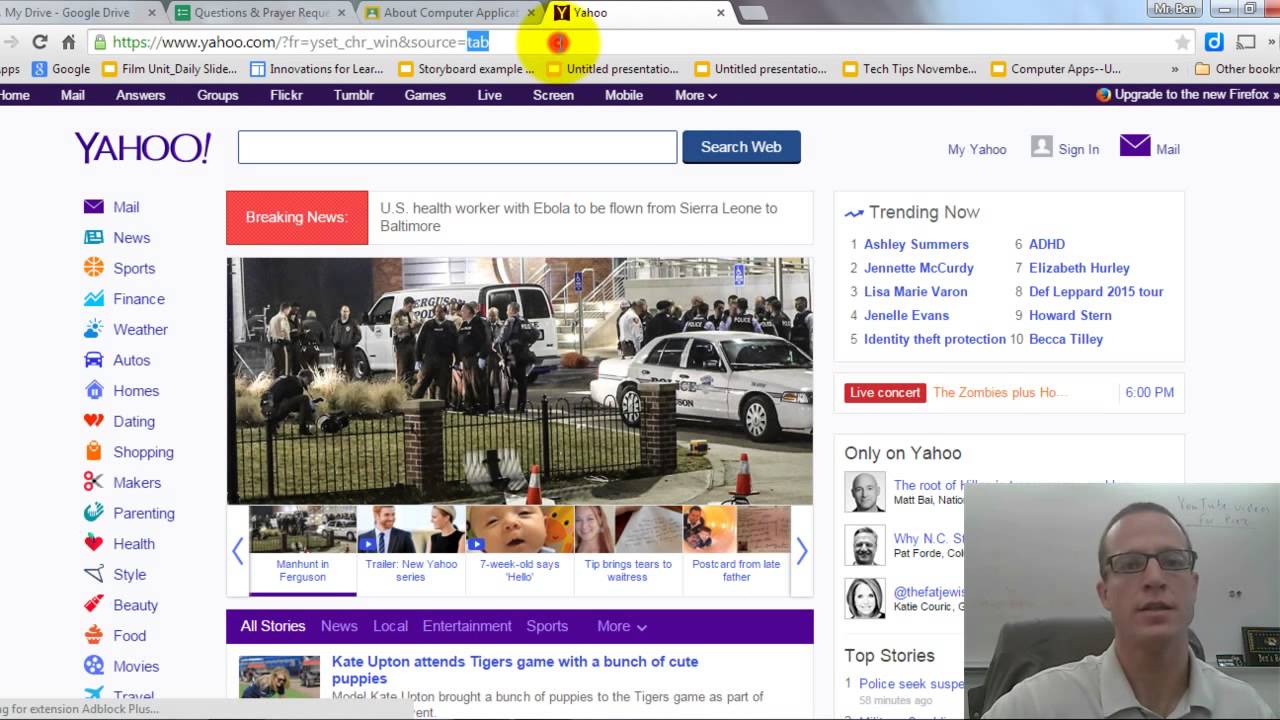Open the blue 'd' extension icon
Screen dimensions: 1280x720
[1214, 42]
